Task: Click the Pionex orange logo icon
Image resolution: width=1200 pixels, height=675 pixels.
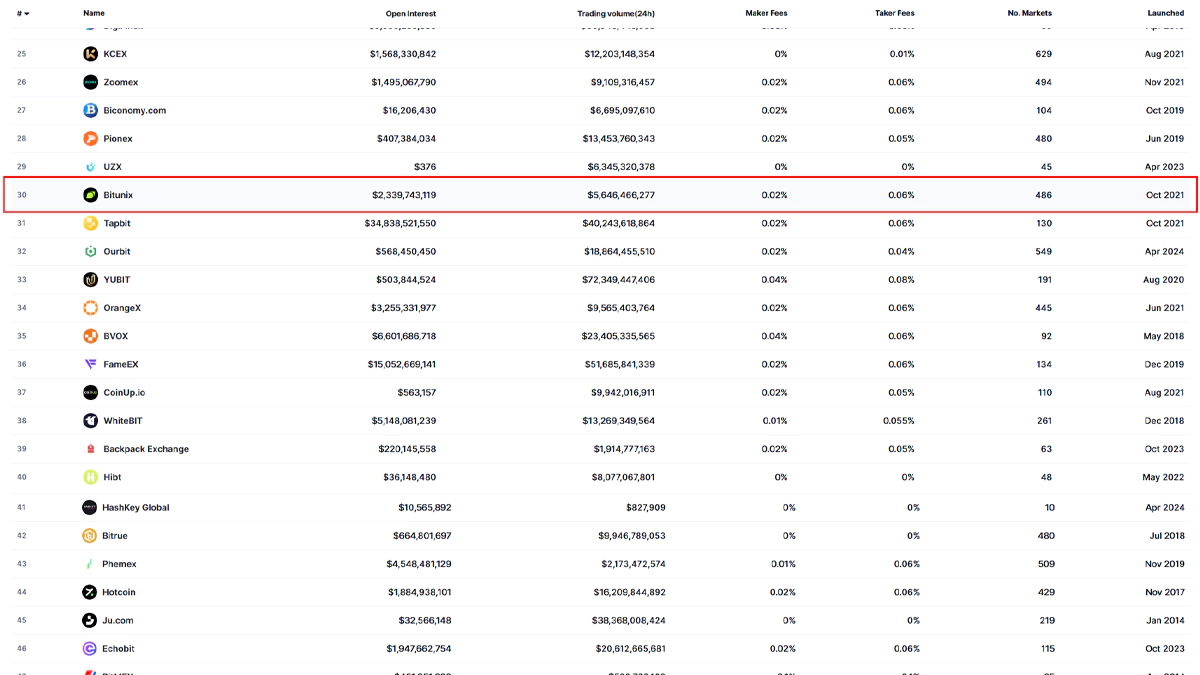Action: (x=91, y=138)
